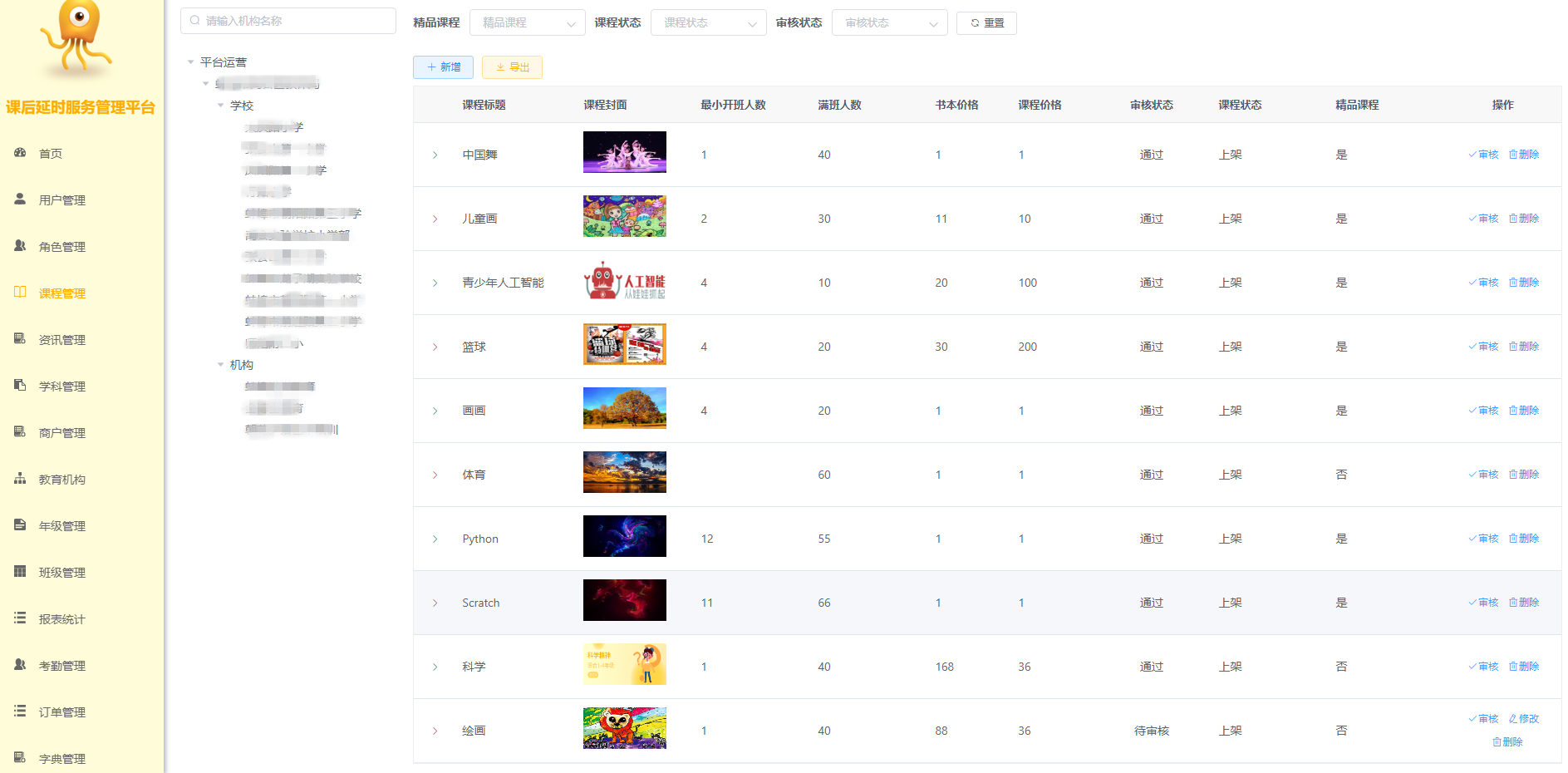Image resolution: width=1568 pixels, height=773 pixels.
Task: Click the delete trash icon for 中国舞
Action: 1513,155
